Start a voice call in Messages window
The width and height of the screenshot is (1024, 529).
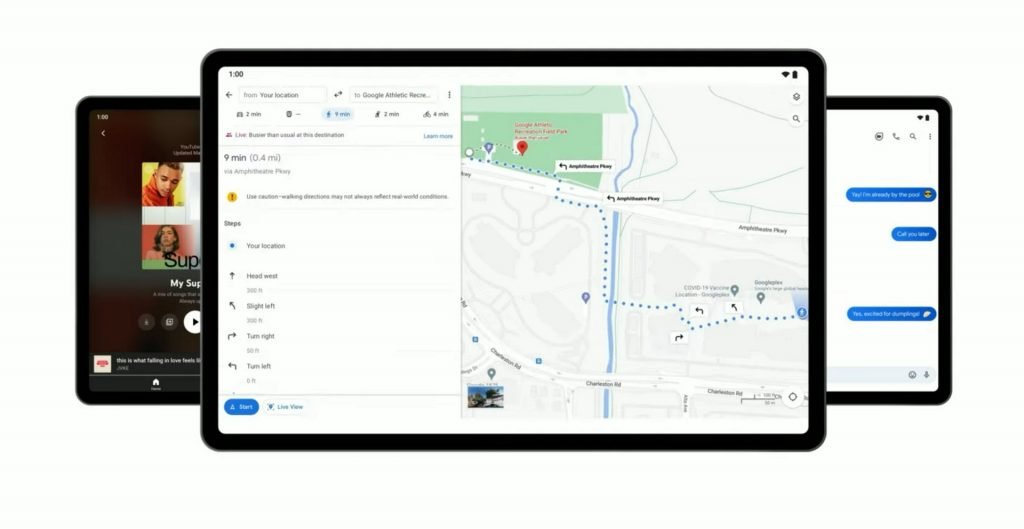pyautogui.click(x=896, y=136)
